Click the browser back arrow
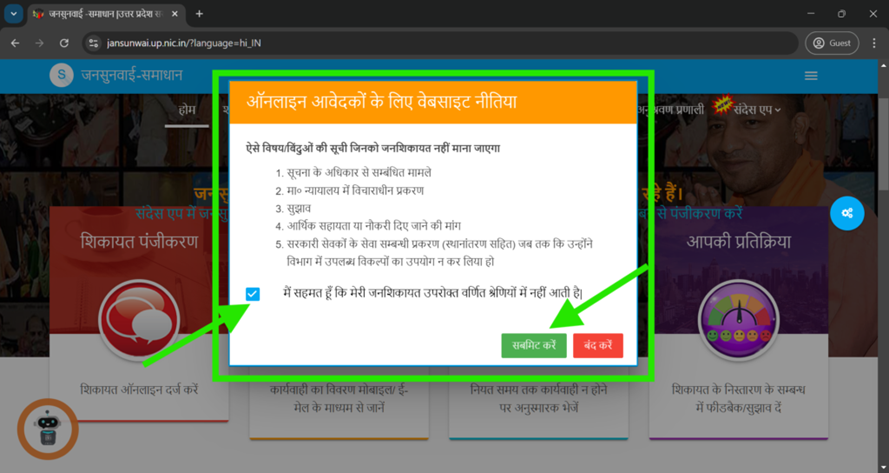This screenshot has width=889, height=473. click(16, 44)
